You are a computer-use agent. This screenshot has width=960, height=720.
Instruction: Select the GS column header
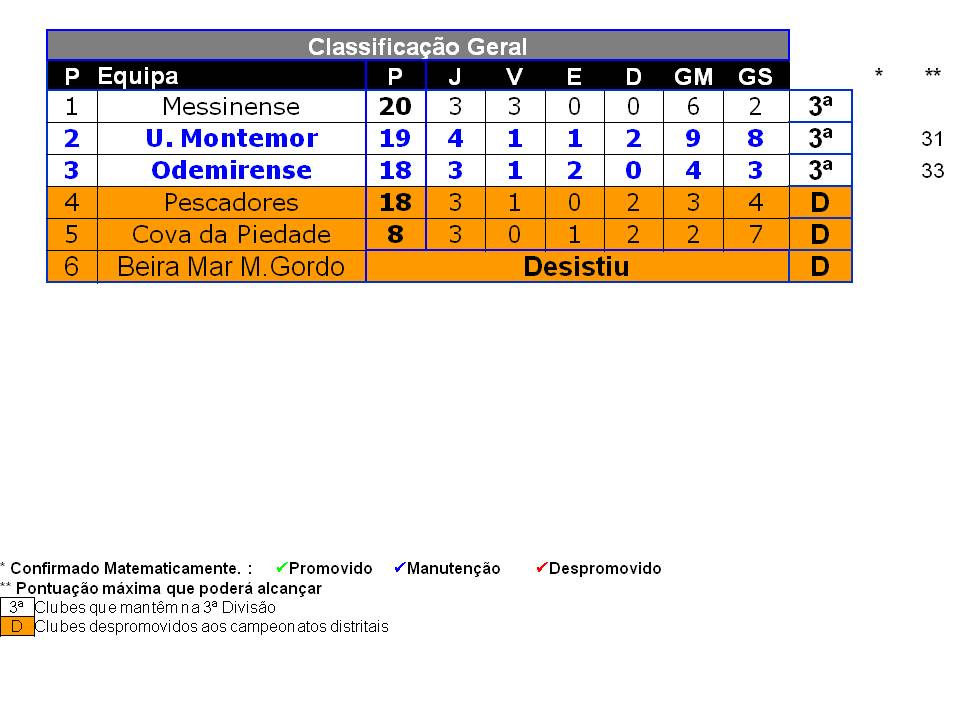tap(755, 76)
